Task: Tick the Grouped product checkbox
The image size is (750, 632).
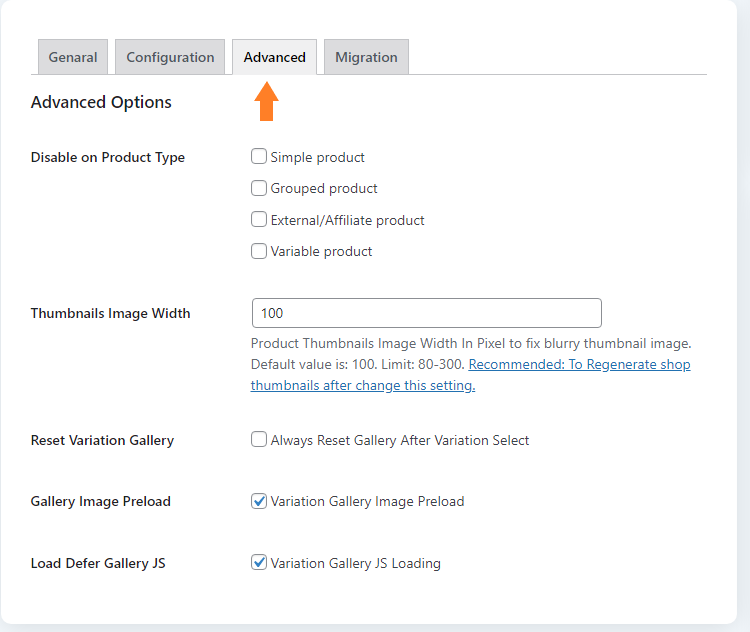Action: coord(259,188)
